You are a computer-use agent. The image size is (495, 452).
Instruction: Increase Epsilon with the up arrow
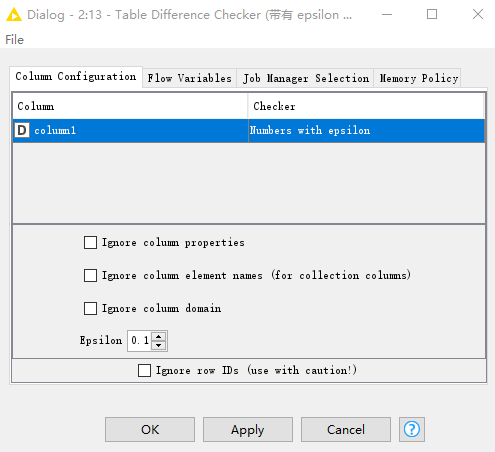tap(159, 336)
